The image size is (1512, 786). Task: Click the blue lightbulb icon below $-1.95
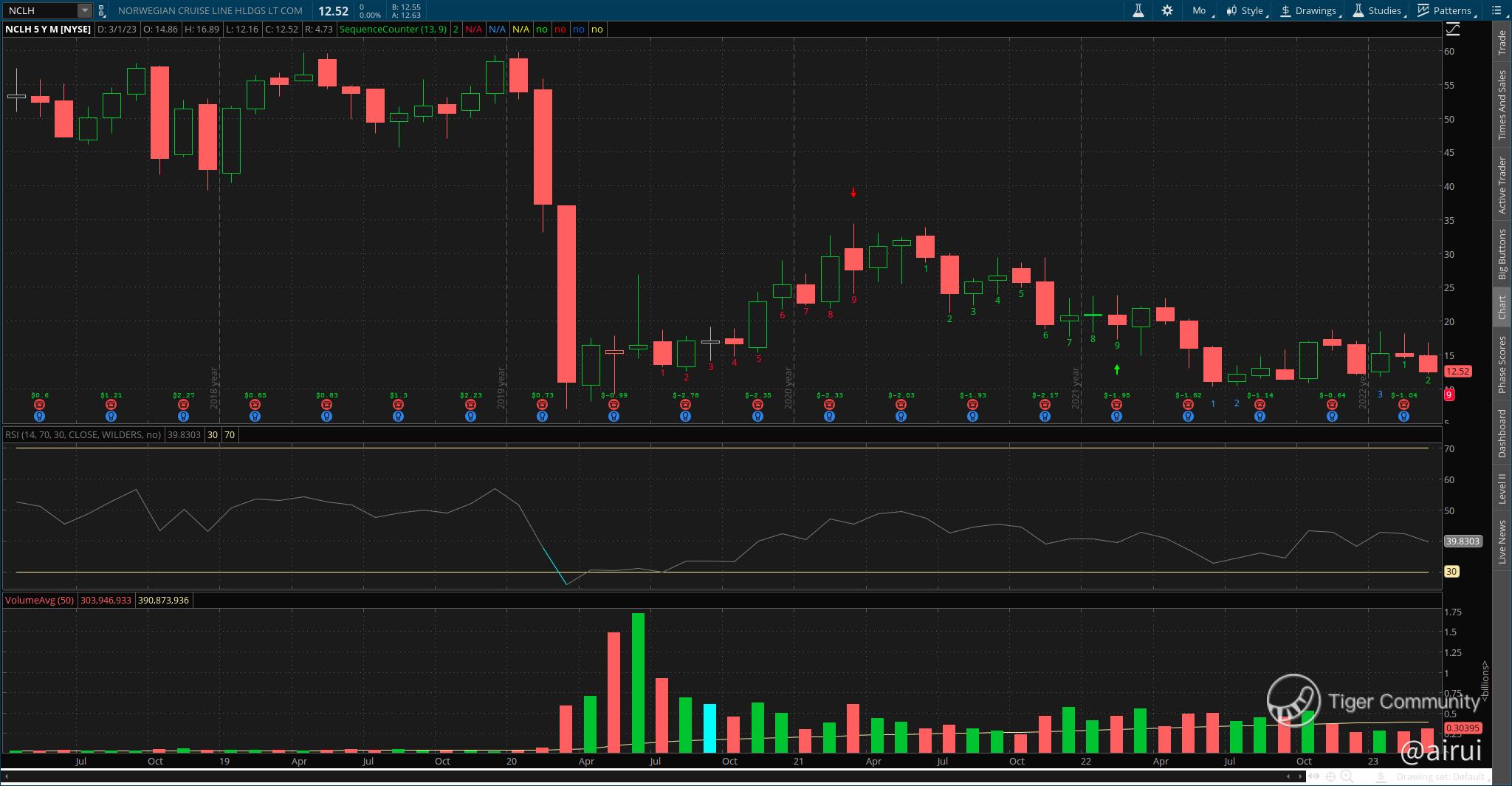(1116, 417)
